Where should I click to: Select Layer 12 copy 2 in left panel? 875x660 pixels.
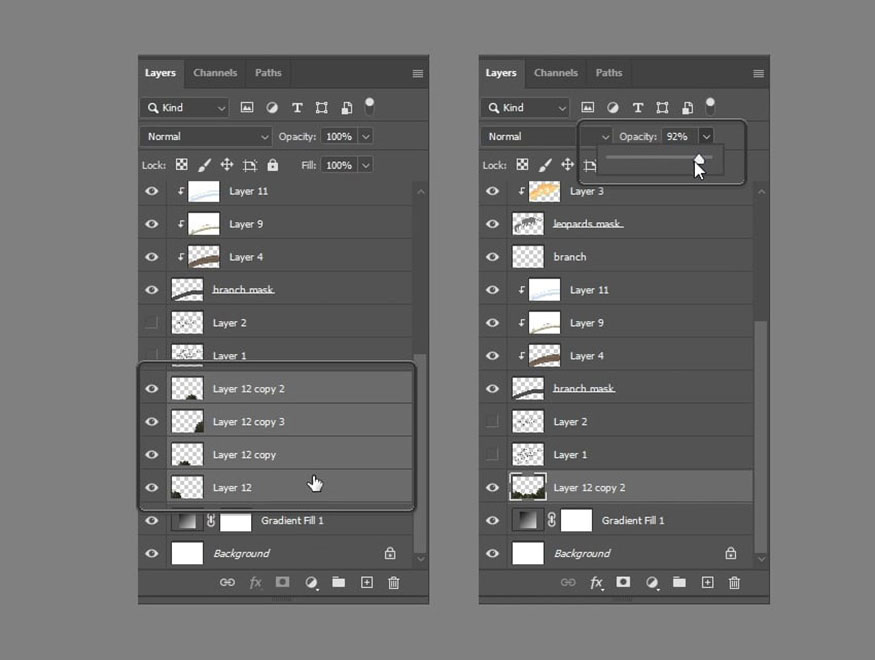coord(276,389)
